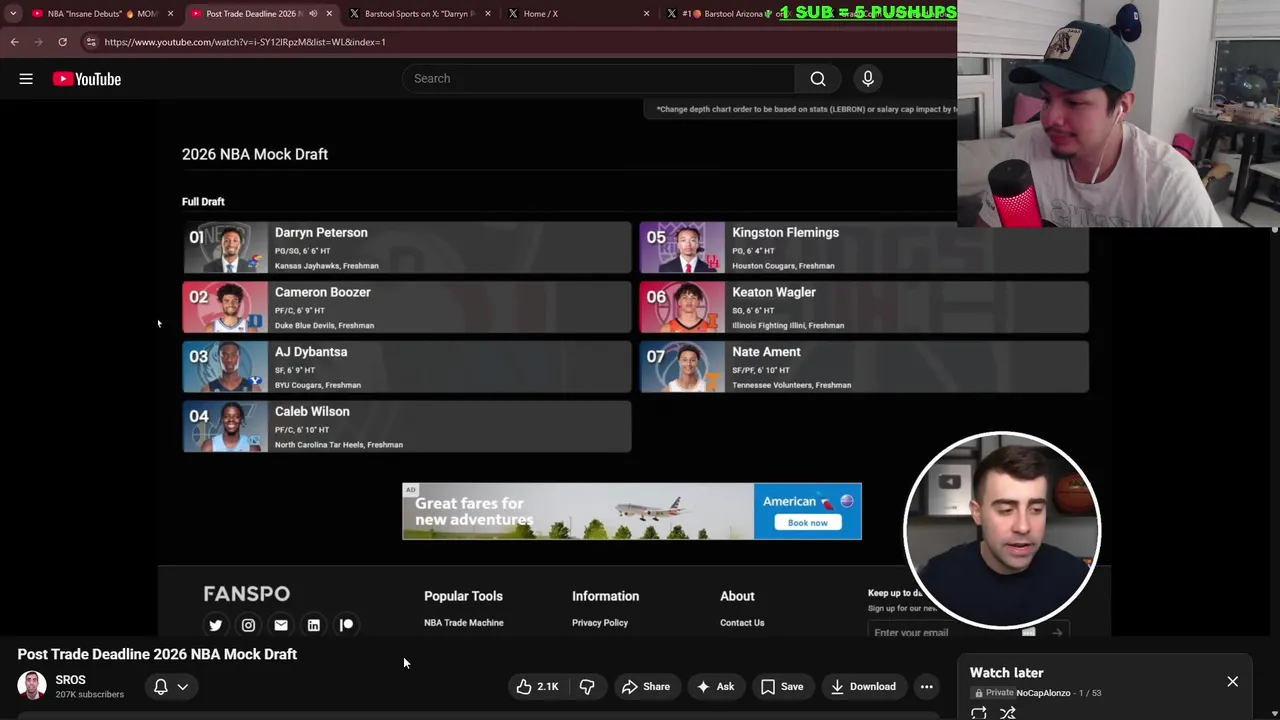Image resolution: width=1280 pixels, height=720 pixels.
Task: Open the SROS channel name link
Action: [x=70, y=680]
